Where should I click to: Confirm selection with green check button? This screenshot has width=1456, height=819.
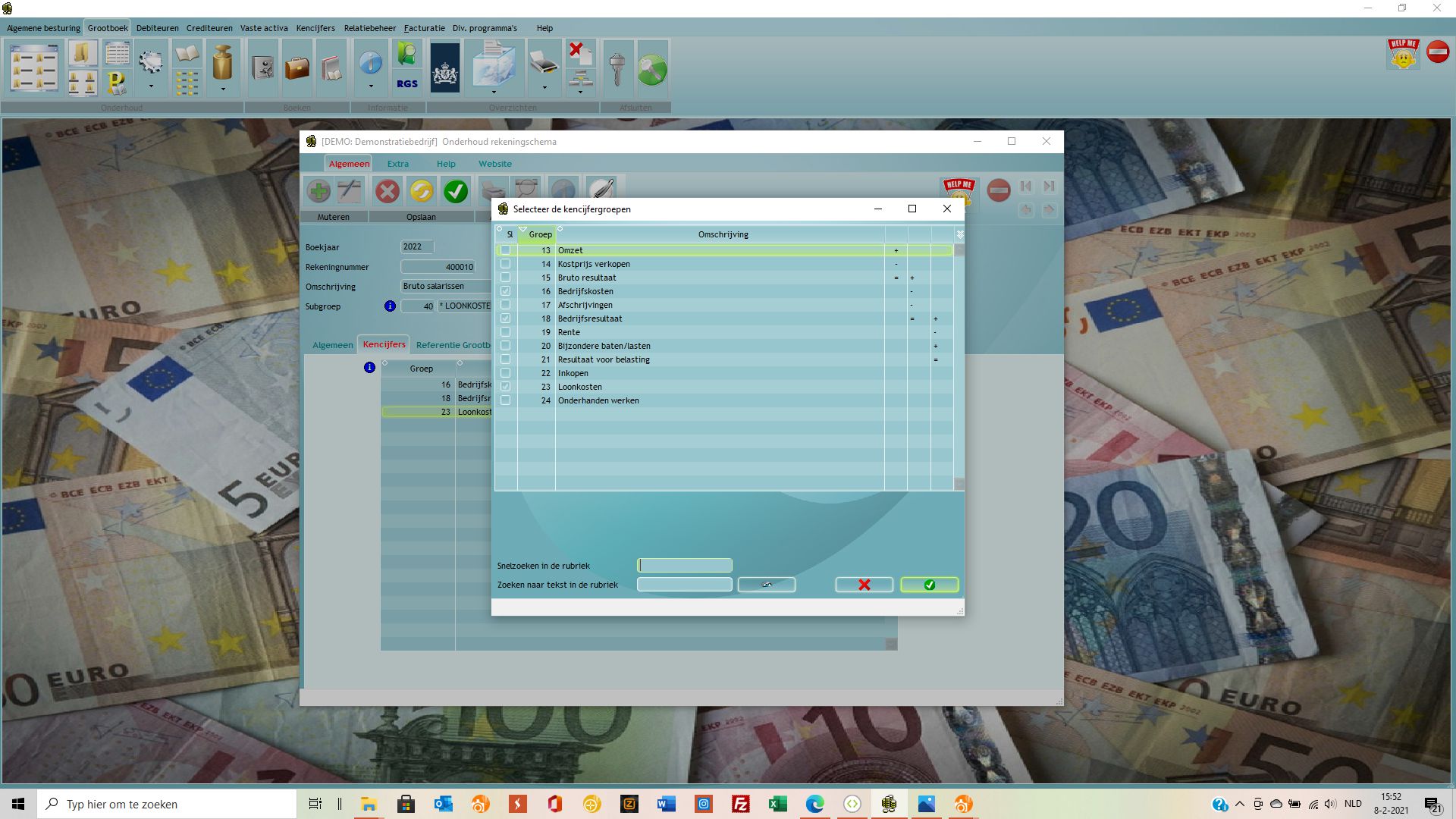tap(930, 585)
